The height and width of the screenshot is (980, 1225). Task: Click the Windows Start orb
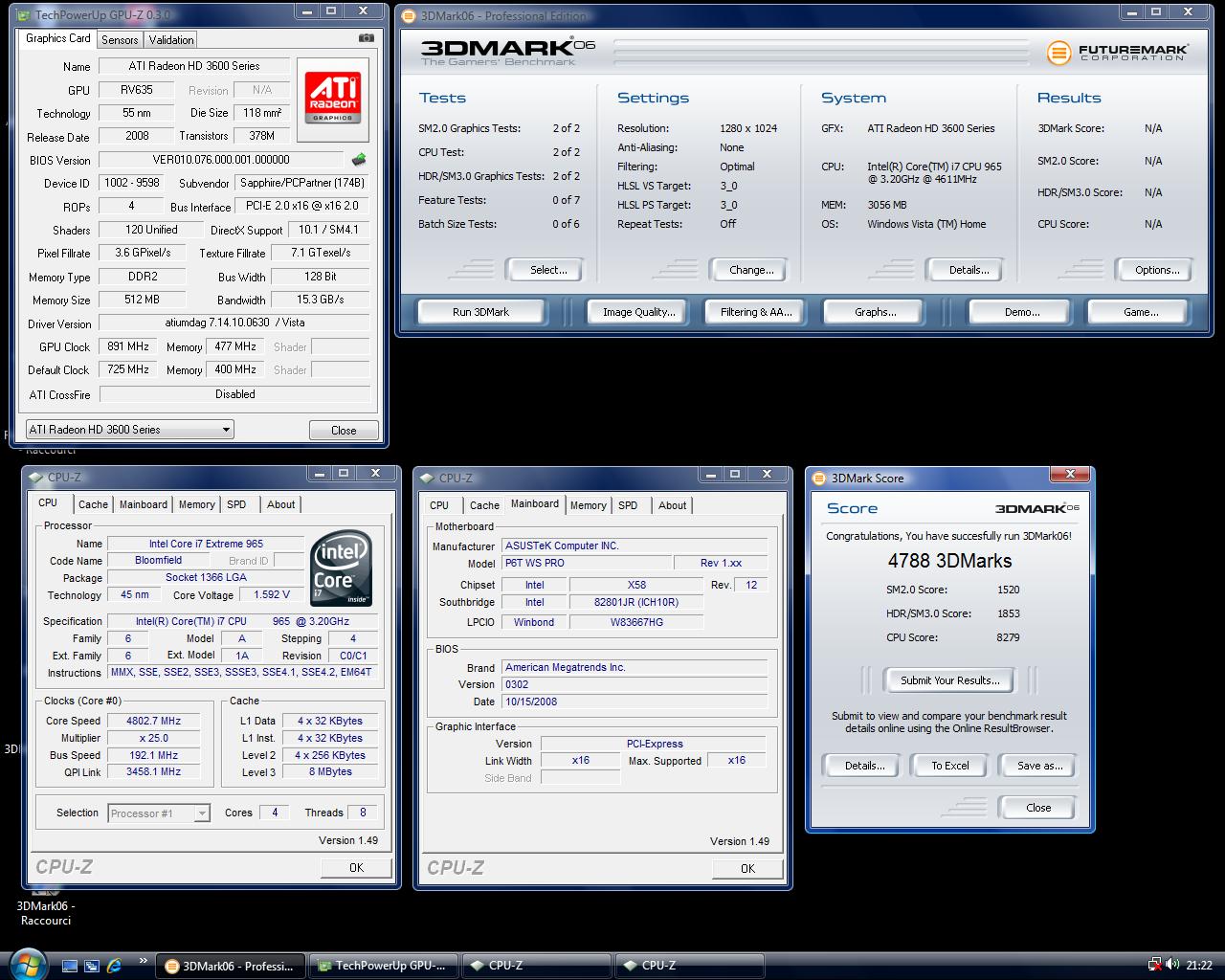pos(26,964)
